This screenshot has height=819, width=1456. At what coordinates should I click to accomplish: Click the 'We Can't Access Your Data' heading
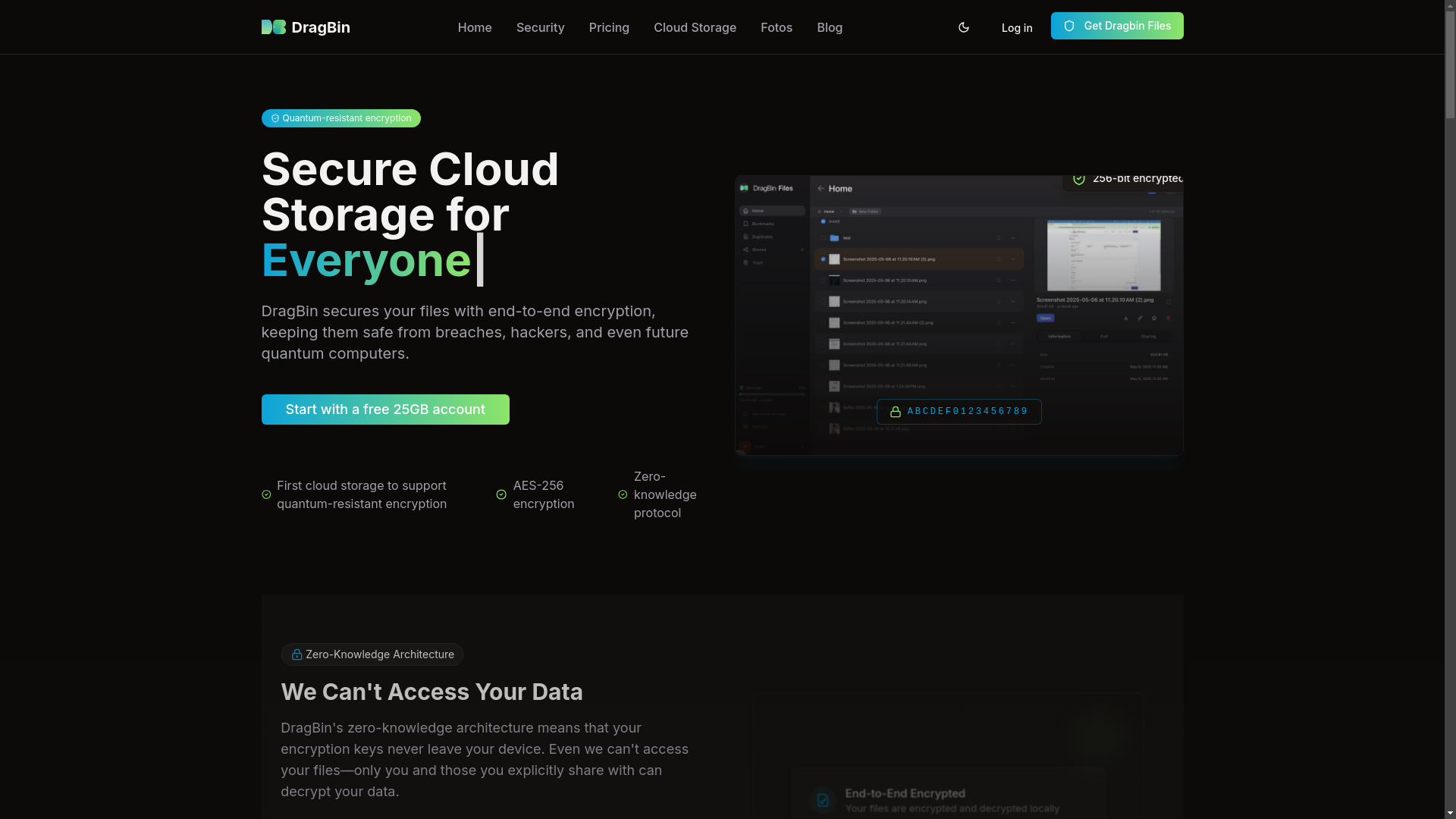coord(431,692)
